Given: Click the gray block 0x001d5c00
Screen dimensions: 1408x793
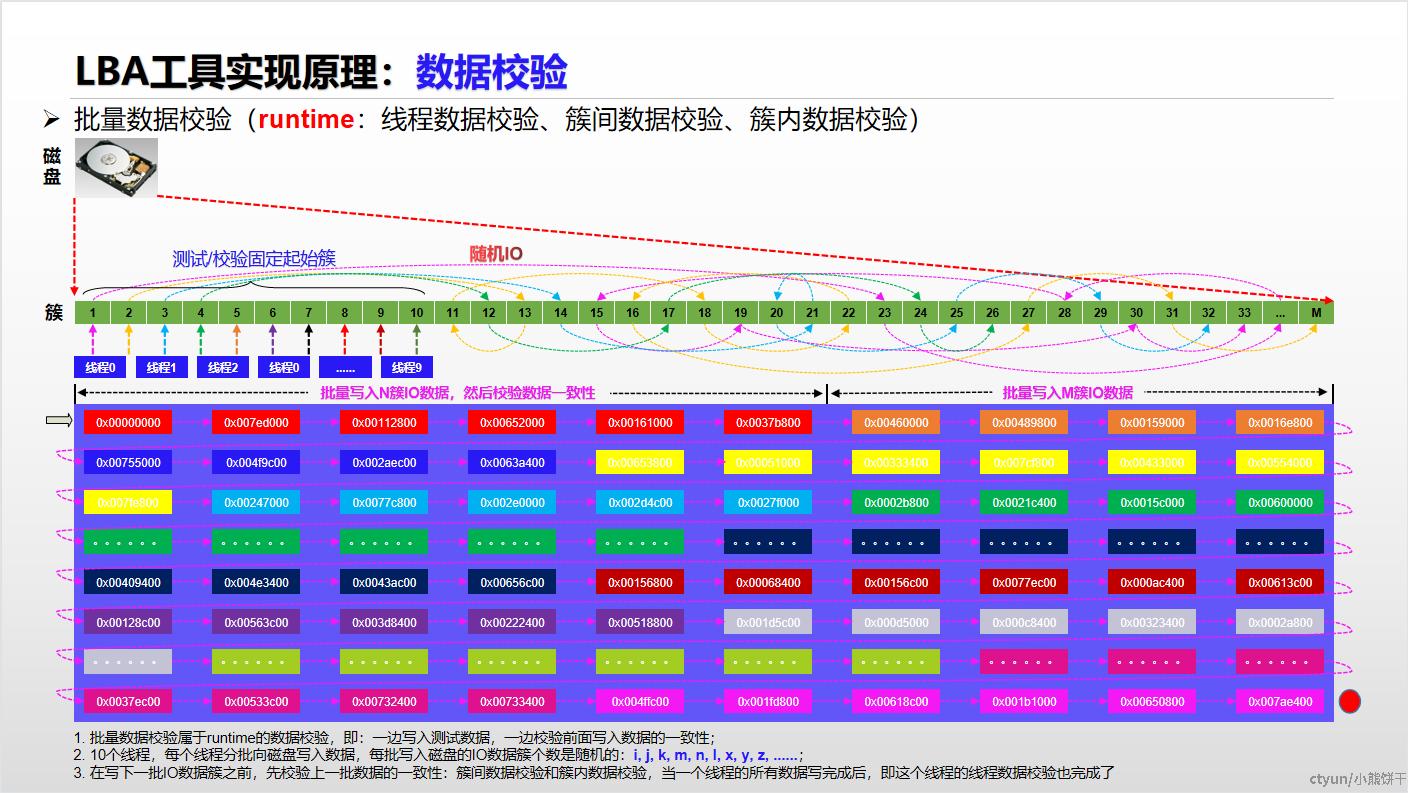Looking at the screenshot, I should coord(768,622).
